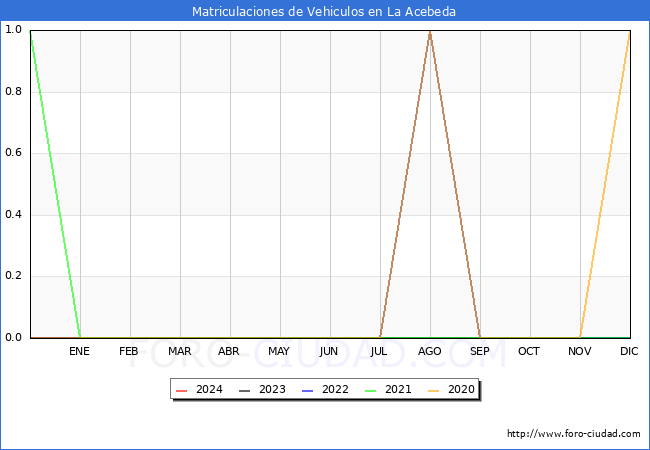Open the foro-ciudad.com URL link

point(574,434)
